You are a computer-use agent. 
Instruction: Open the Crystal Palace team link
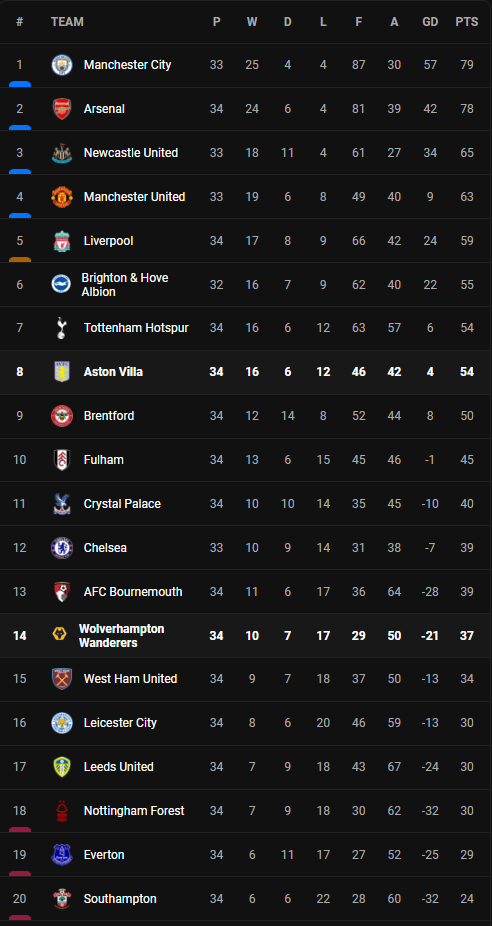[x=122, y=504]
